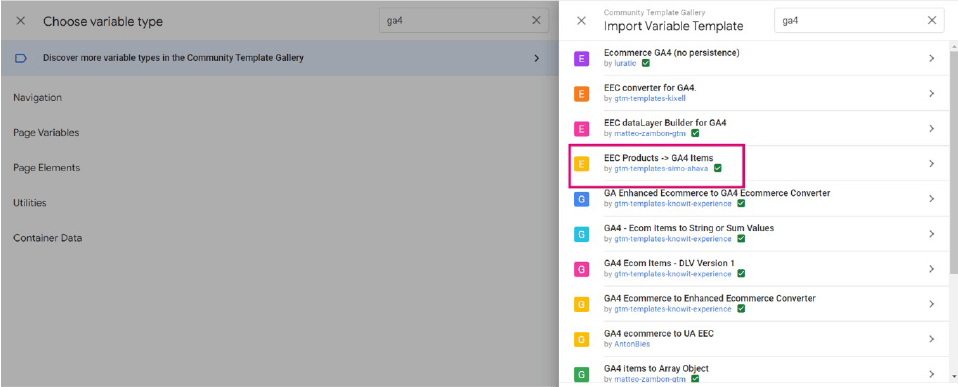The width and height of the screenshot is (958, 387).
Task: Click icon for GA4 Ecommerce to Enhanced Ecommerce Converter
Action: click(582, 304)
